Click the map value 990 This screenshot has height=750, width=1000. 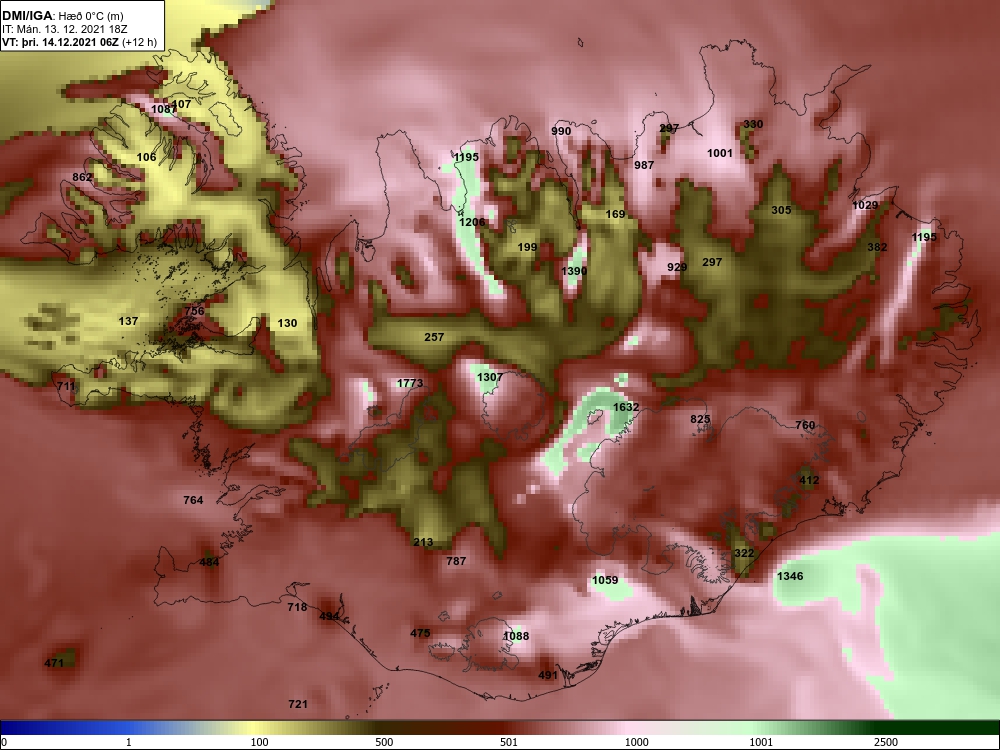[561, 131]
